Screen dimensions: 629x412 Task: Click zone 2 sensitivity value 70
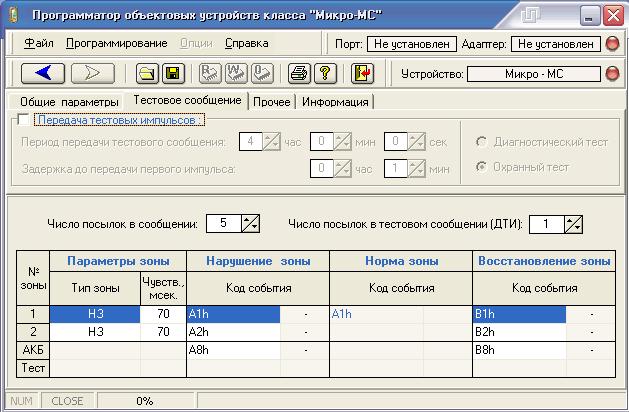pyautogui.click(x=163, y=332)
